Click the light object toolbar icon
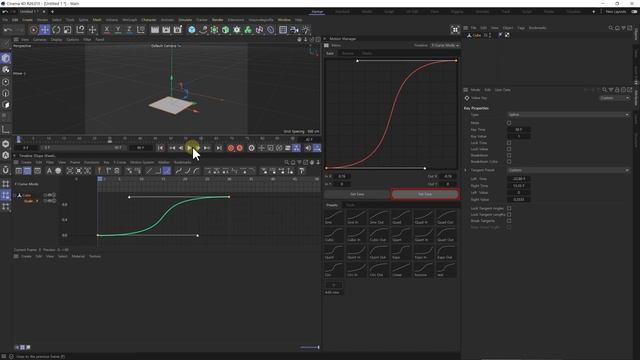This screenshot has height=360, width=640. coord(306,29)
